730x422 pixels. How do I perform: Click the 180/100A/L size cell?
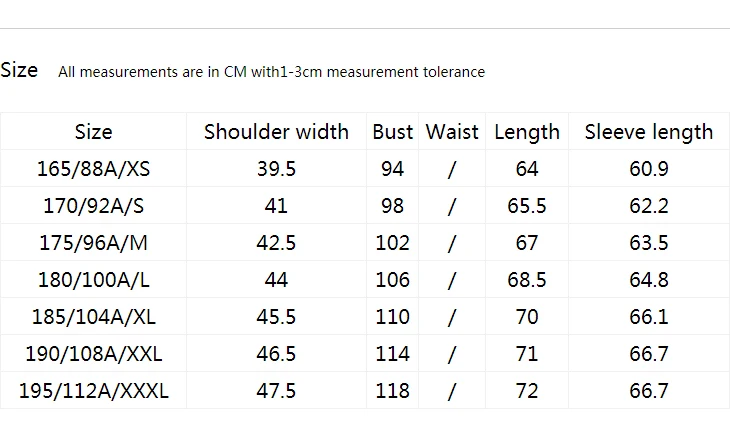(x=94, y=280)
